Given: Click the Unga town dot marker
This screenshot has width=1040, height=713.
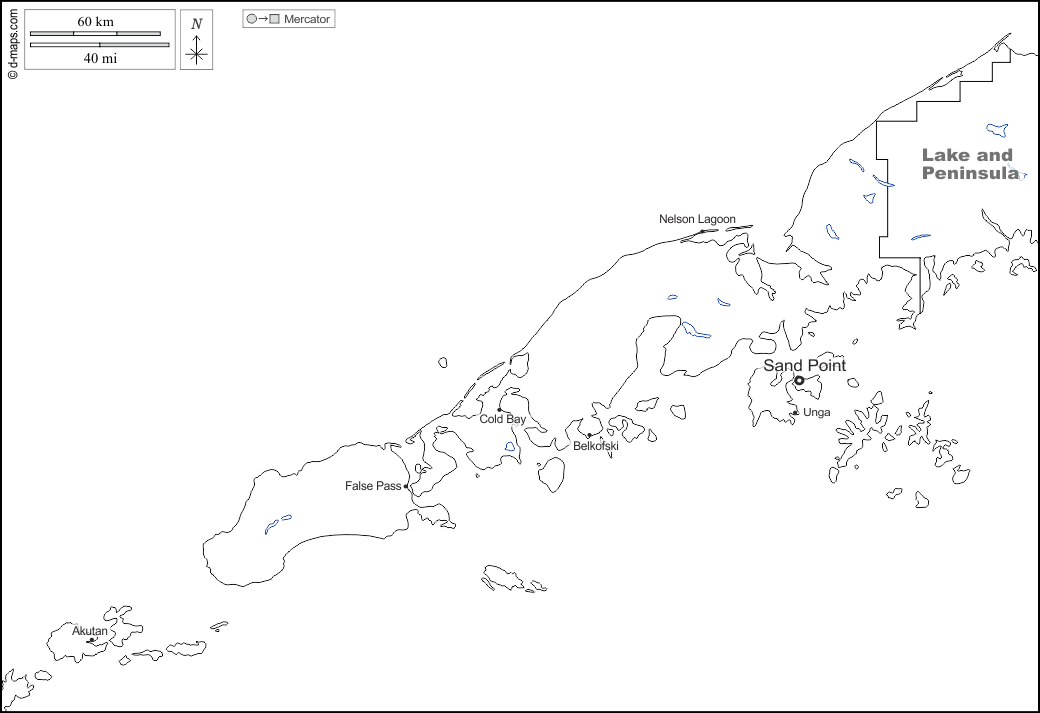Looking at the screenshot, I should pos(795,412).
